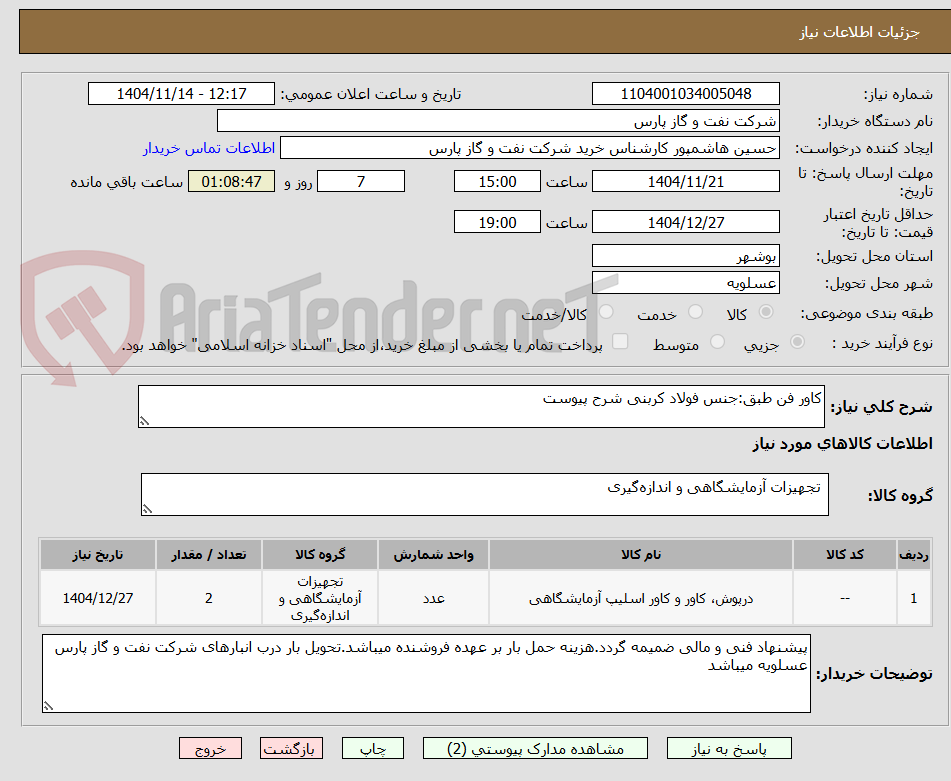
Task: Click the need date cell 1404/12/27 in table
Action: (98, 598)
